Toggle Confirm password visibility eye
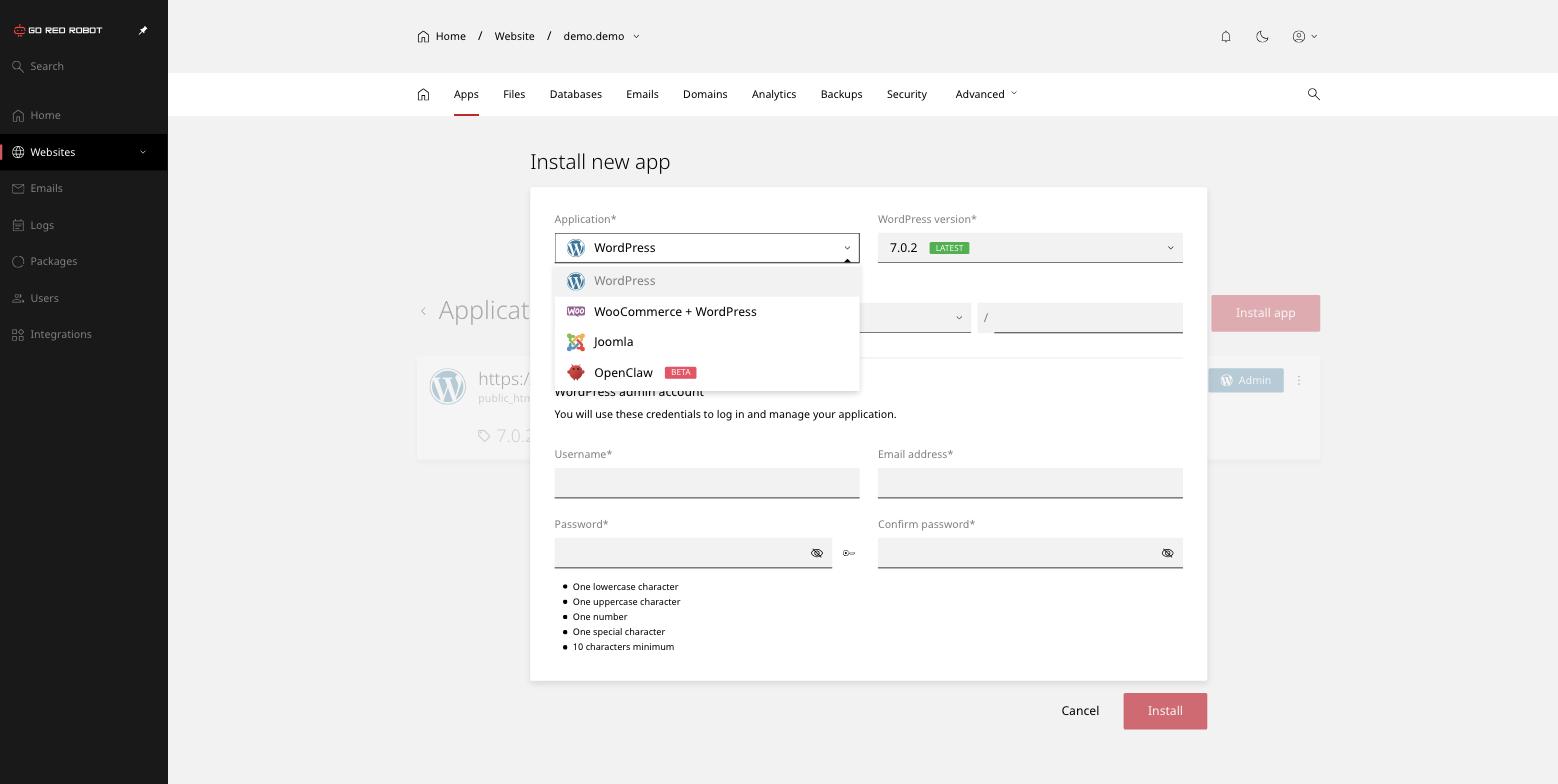Image resolution: width=1558 pixels, height=784 pixels. click(1167, 553)
